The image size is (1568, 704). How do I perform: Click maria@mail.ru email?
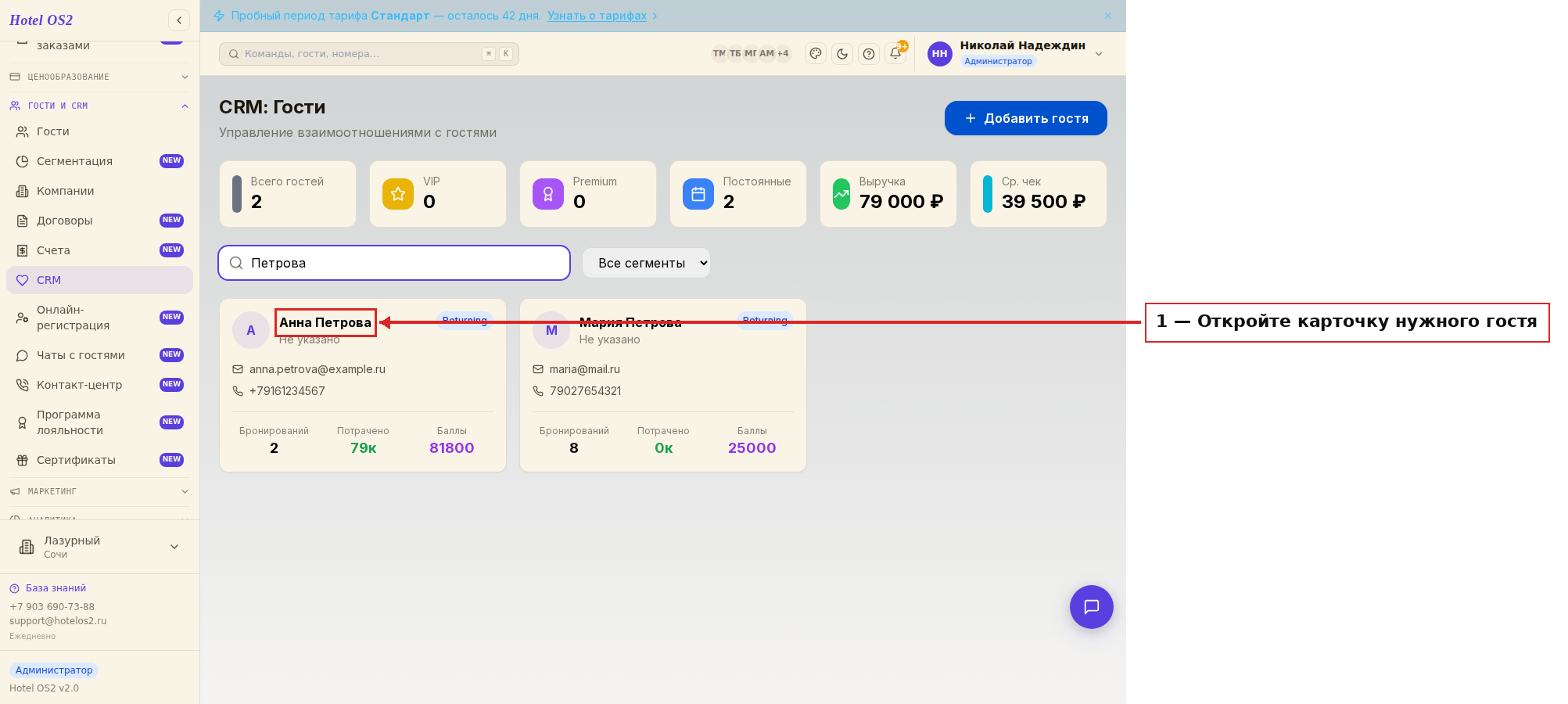pyautogui.click(x=585, y=369)
